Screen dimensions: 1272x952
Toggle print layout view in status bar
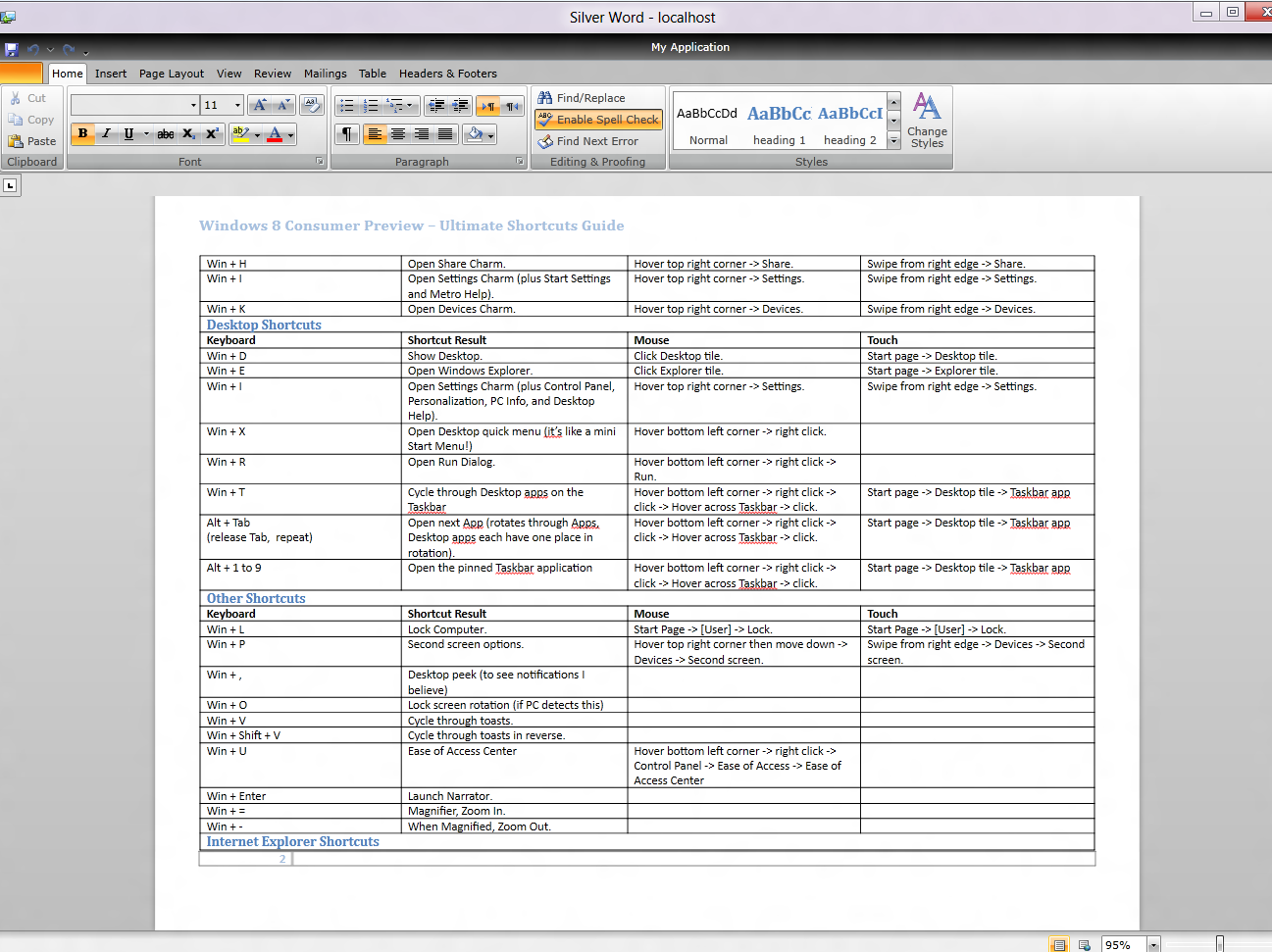click(x=1059, y=945)
